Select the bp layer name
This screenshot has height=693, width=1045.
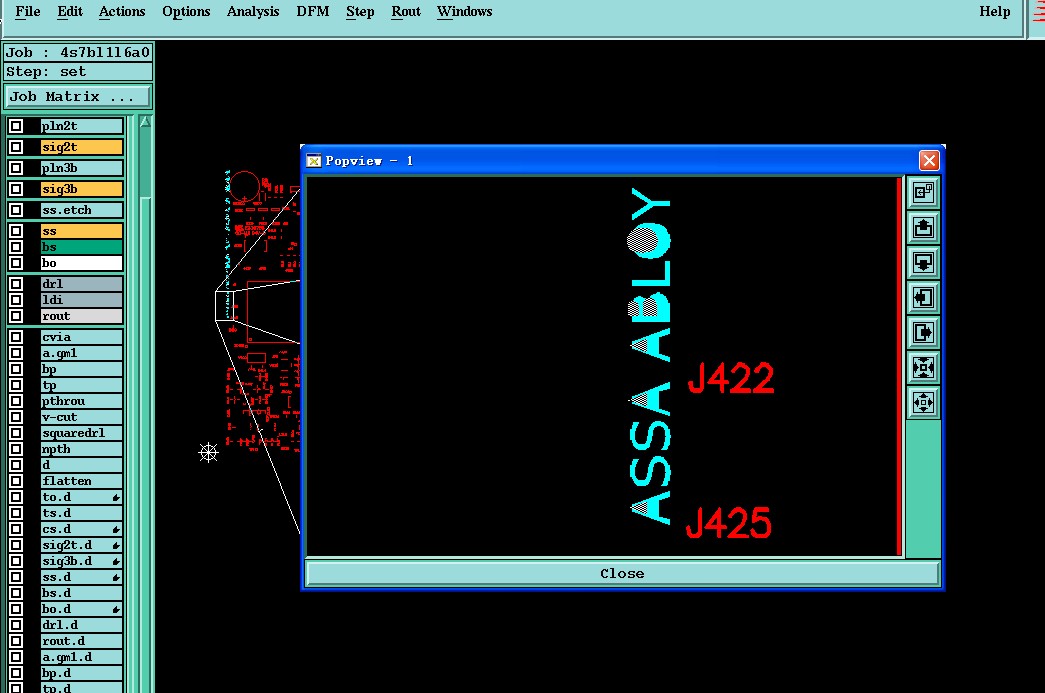point(82,369)
